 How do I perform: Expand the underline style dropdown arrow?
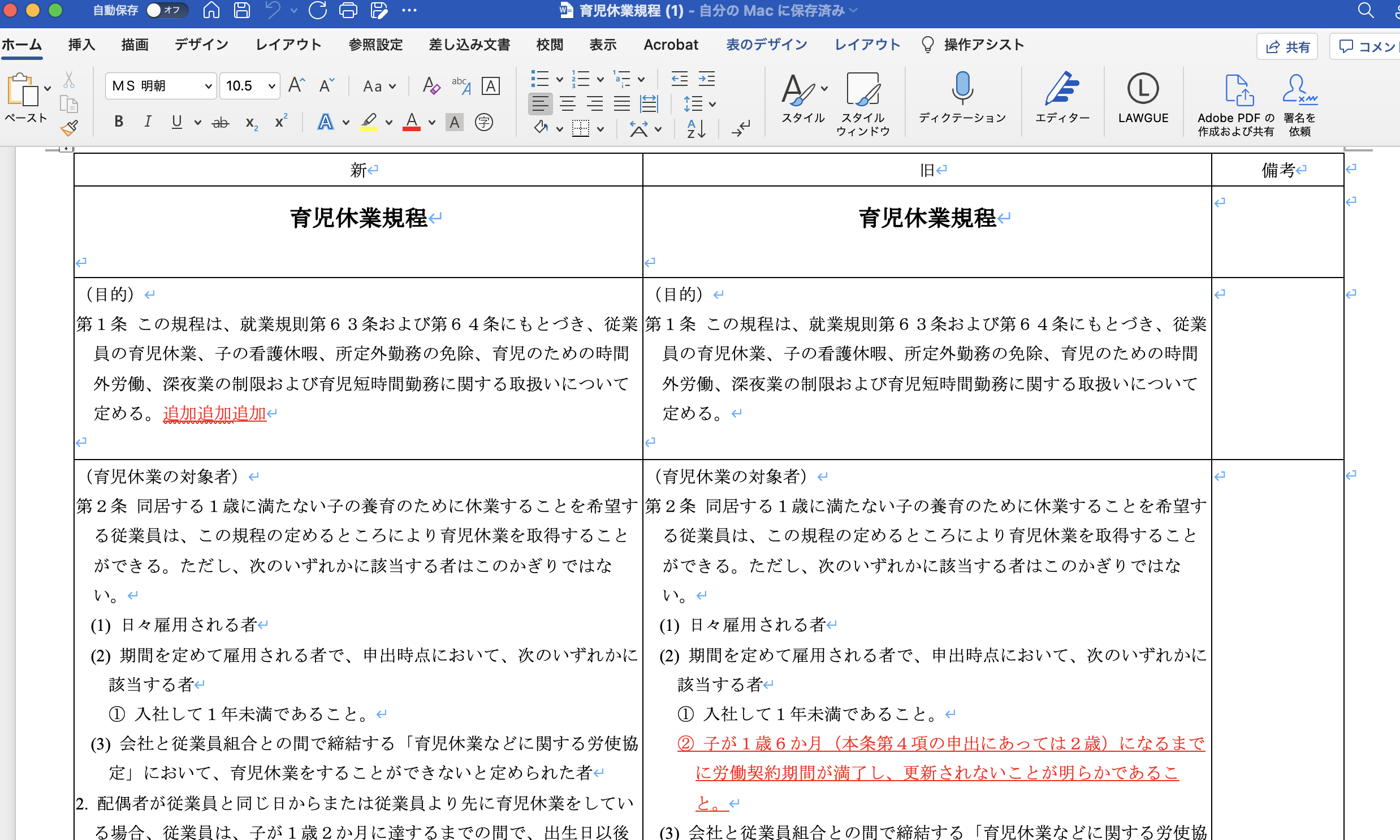click(197, 122)
